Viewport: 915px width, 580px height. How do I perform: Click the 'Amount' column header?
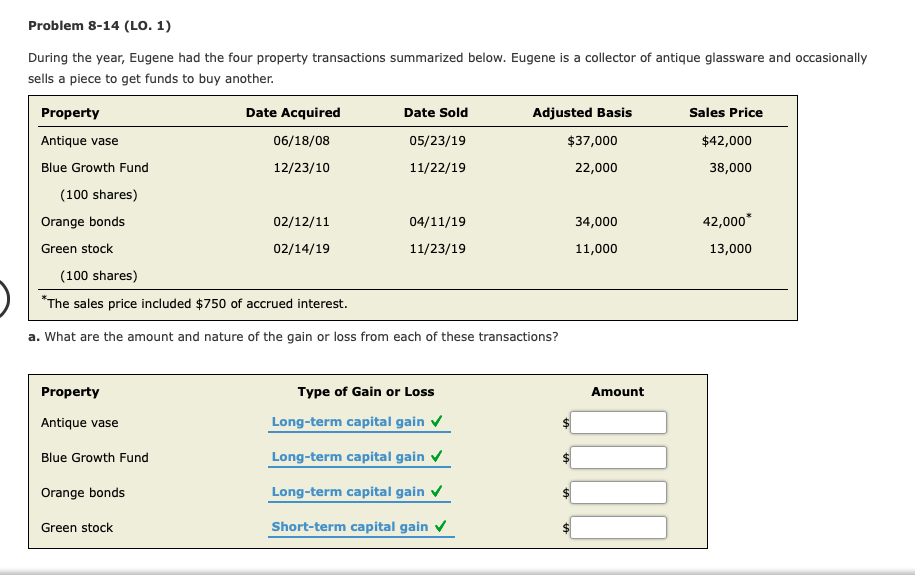pos(617,392)
